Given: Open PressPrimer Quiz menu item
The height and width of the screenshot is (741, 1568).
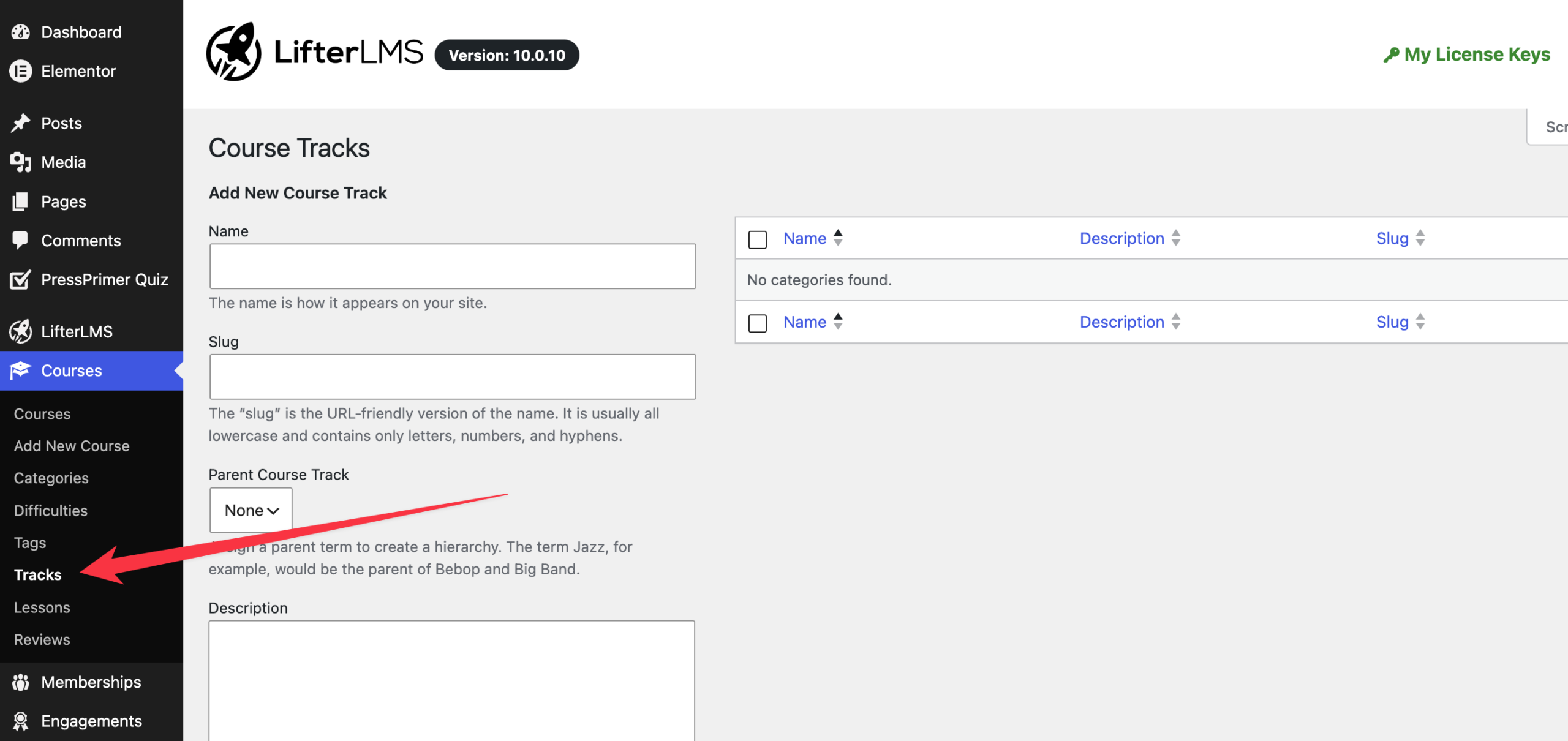Looking at the screenshot, I should click(92, 280).
